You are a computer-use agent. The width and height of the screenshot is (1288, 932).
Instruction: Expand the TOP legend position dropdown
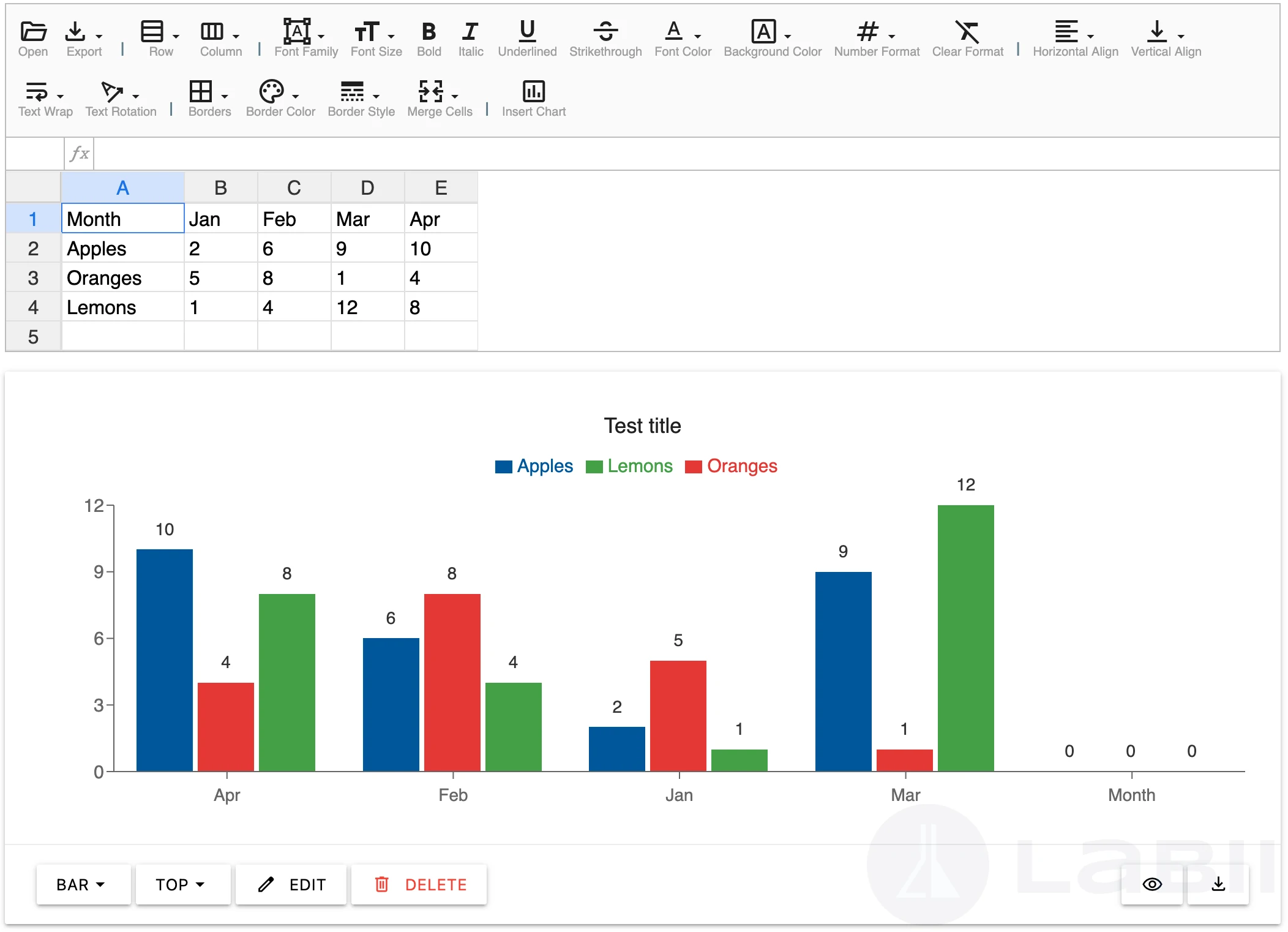pos(182,884)
